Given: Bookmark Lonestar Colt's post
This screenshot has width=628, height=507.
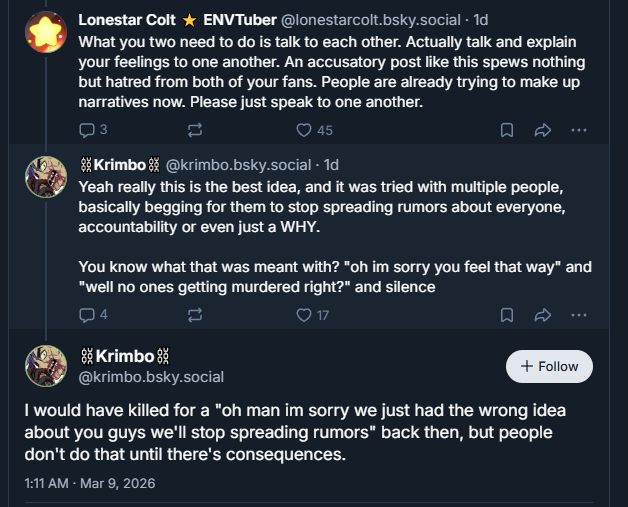Looking at the screenshot, I should pyautogui.click(x=507, y=130).
